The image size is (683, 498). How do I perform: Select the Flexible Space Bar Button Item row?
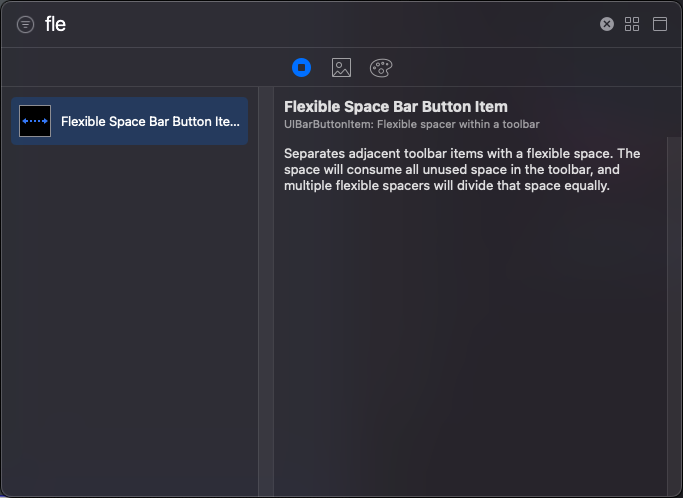click(x=130, y=121)
